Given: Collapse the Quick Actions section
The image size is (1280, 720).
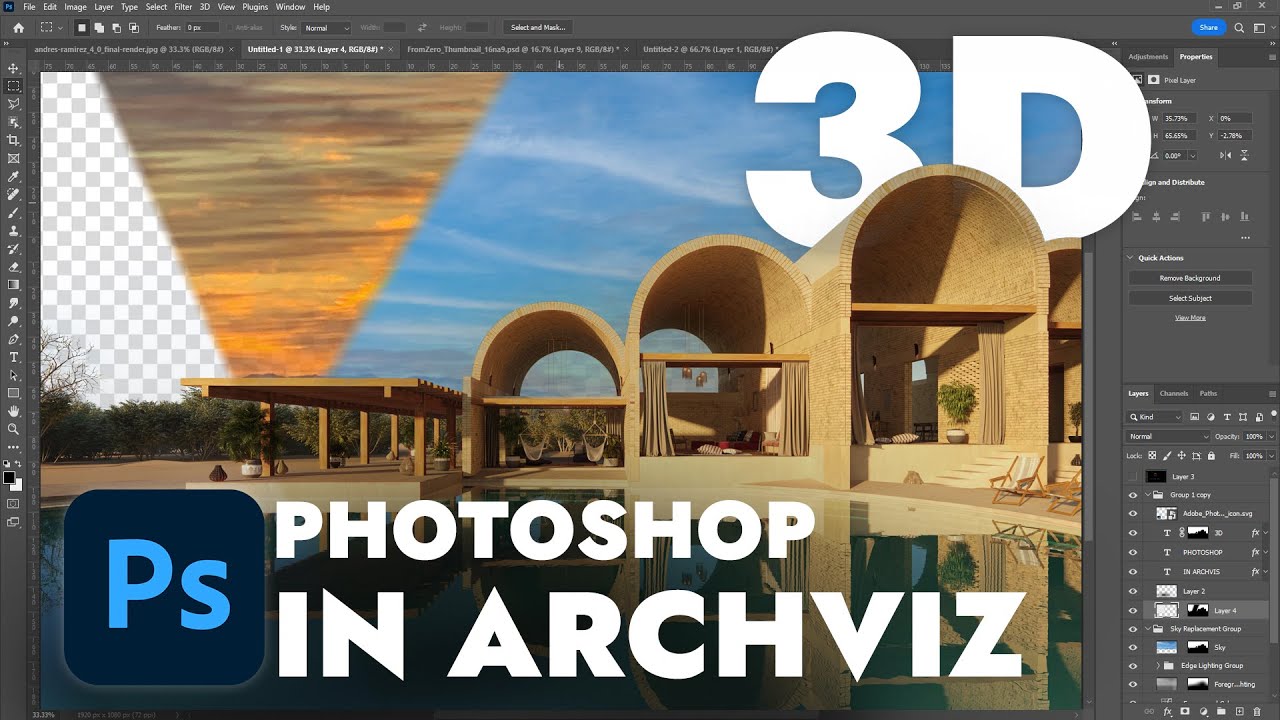Looking at the screenshot, I should click(x=1131, y=258).
